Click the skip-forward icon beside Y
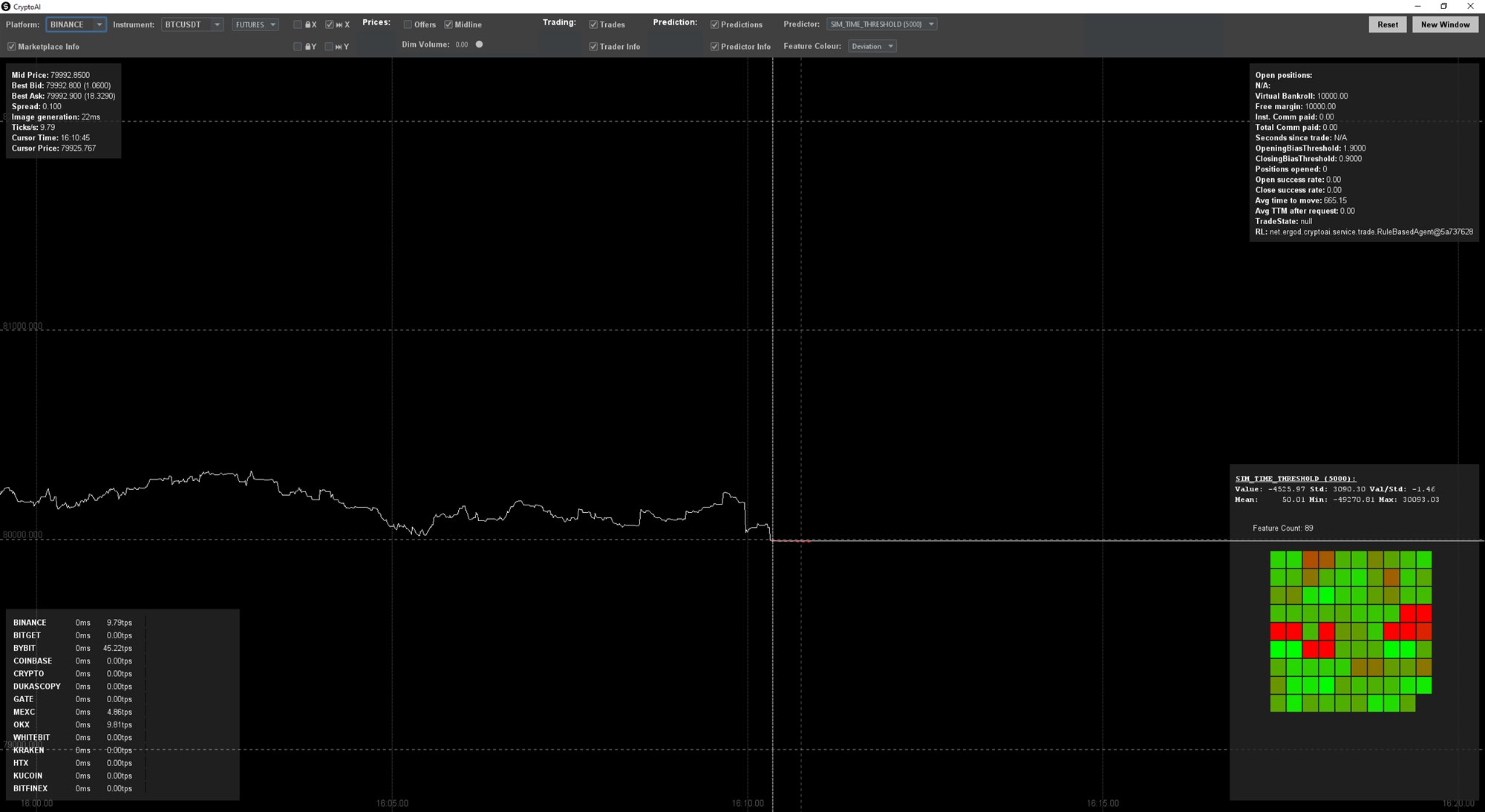The height and width of the screenshot is (812, 1485). pos(339,47)
